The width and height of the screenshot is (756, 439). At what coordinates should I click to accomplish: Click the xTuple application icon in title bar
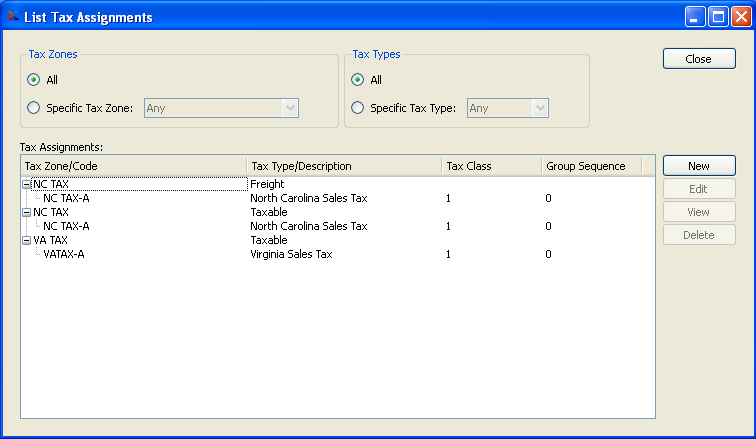pos(13,16)
